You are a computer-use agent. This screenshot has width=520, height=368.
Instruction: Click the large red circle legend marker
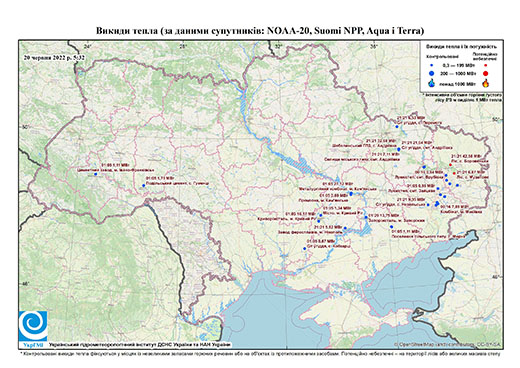click(486, 73)
